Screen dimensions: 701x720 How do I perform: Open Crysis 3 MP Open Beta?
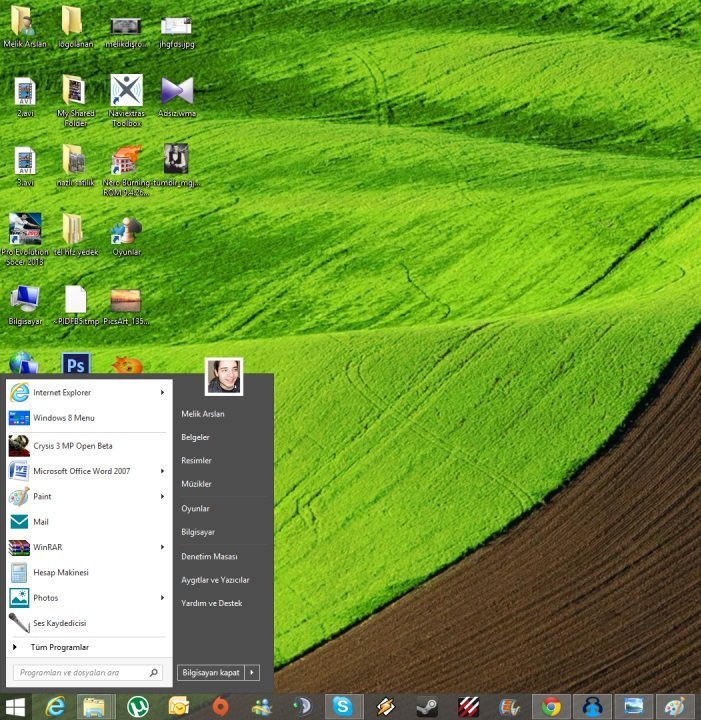(72, 445)
